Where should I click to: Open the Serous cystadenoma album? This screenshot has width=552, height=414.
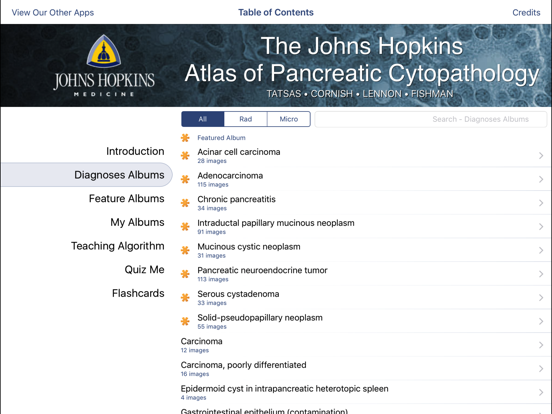(x=364, y=297)
